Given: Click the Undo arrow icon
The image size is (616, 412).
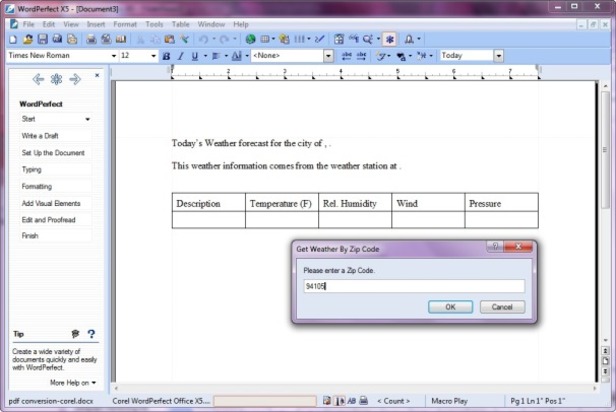Looking at the screenshot, I should point(204,39).
